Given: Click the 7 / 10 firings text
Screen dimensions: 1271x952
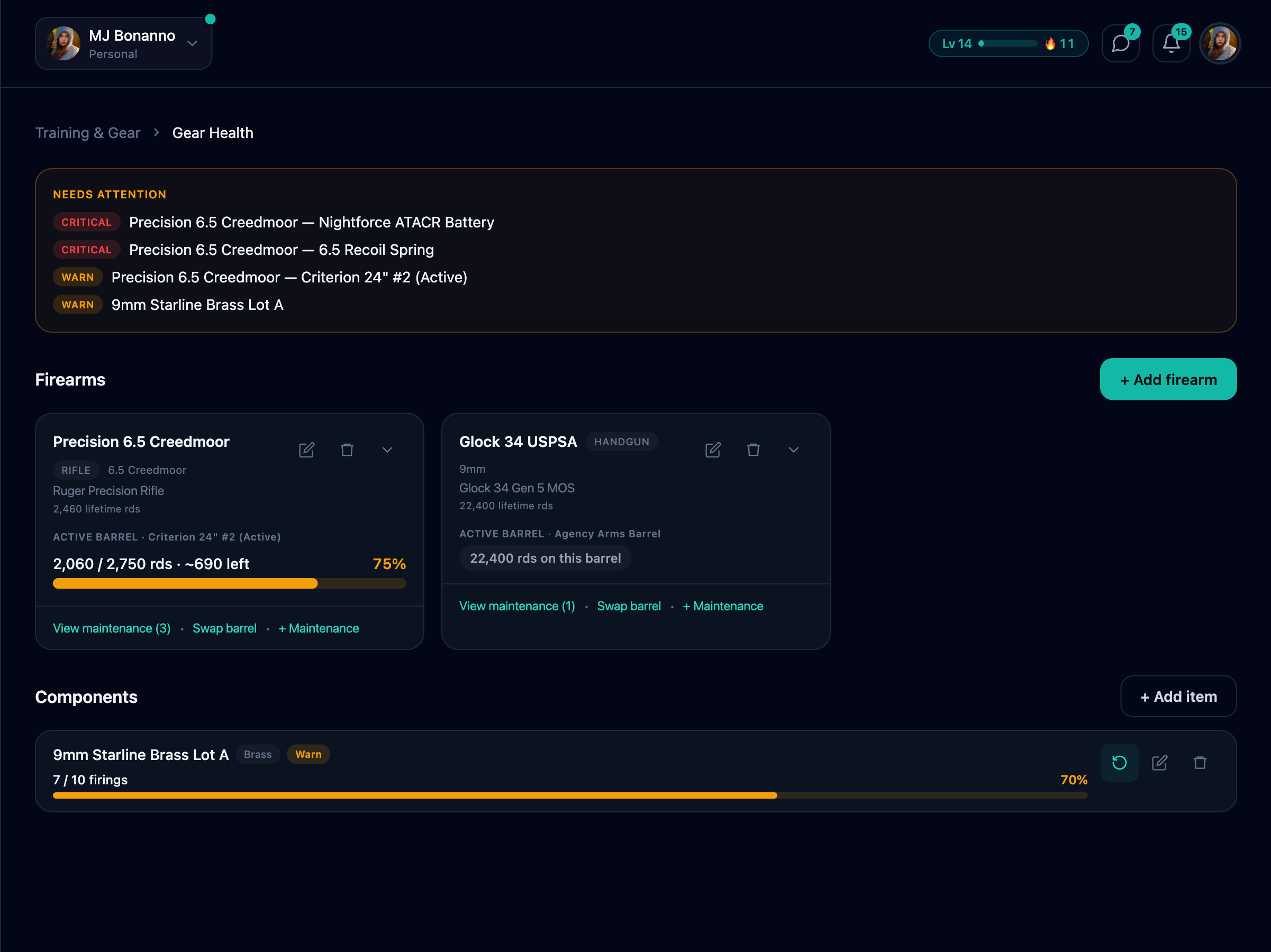Looking at the screenshot, I should (90, 780).
